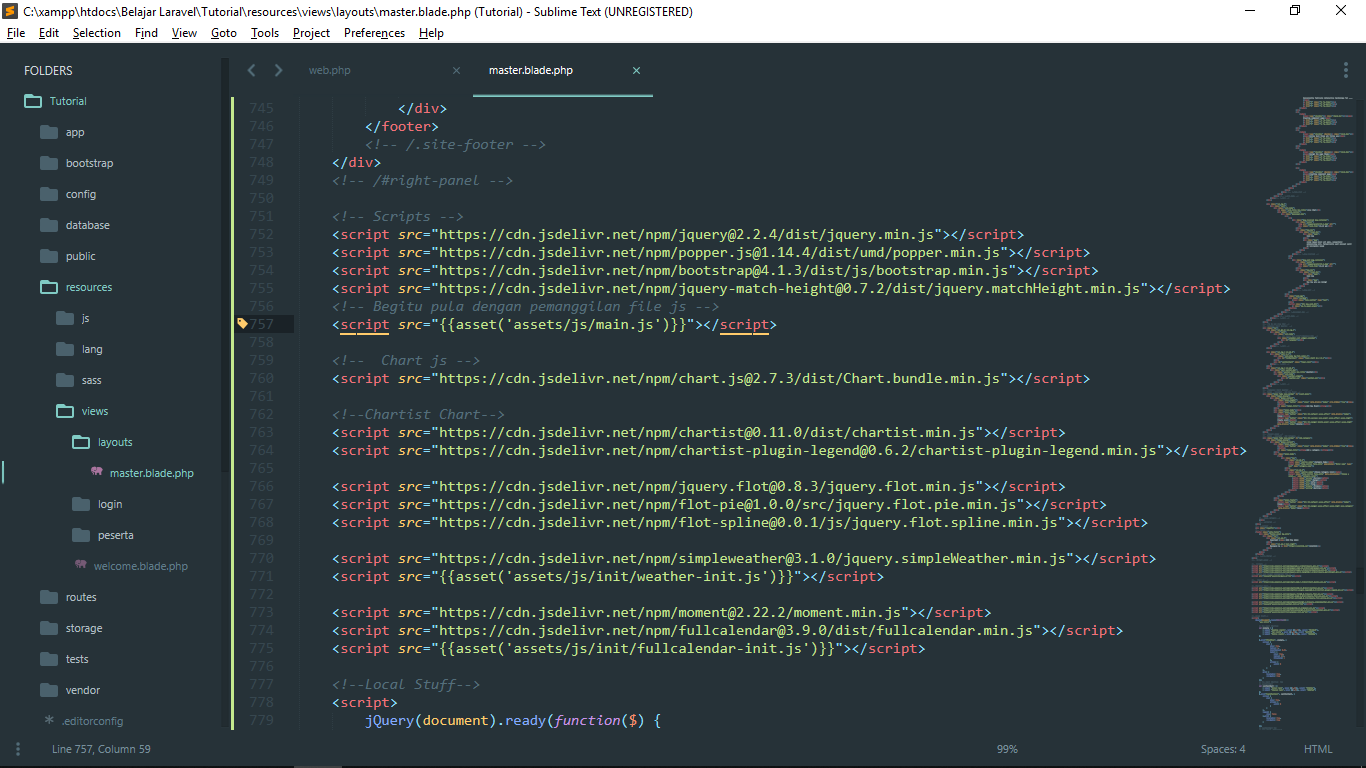Click the 99% status bar indicator
The image size is (1366, 768).
[x=1007, y=749]
